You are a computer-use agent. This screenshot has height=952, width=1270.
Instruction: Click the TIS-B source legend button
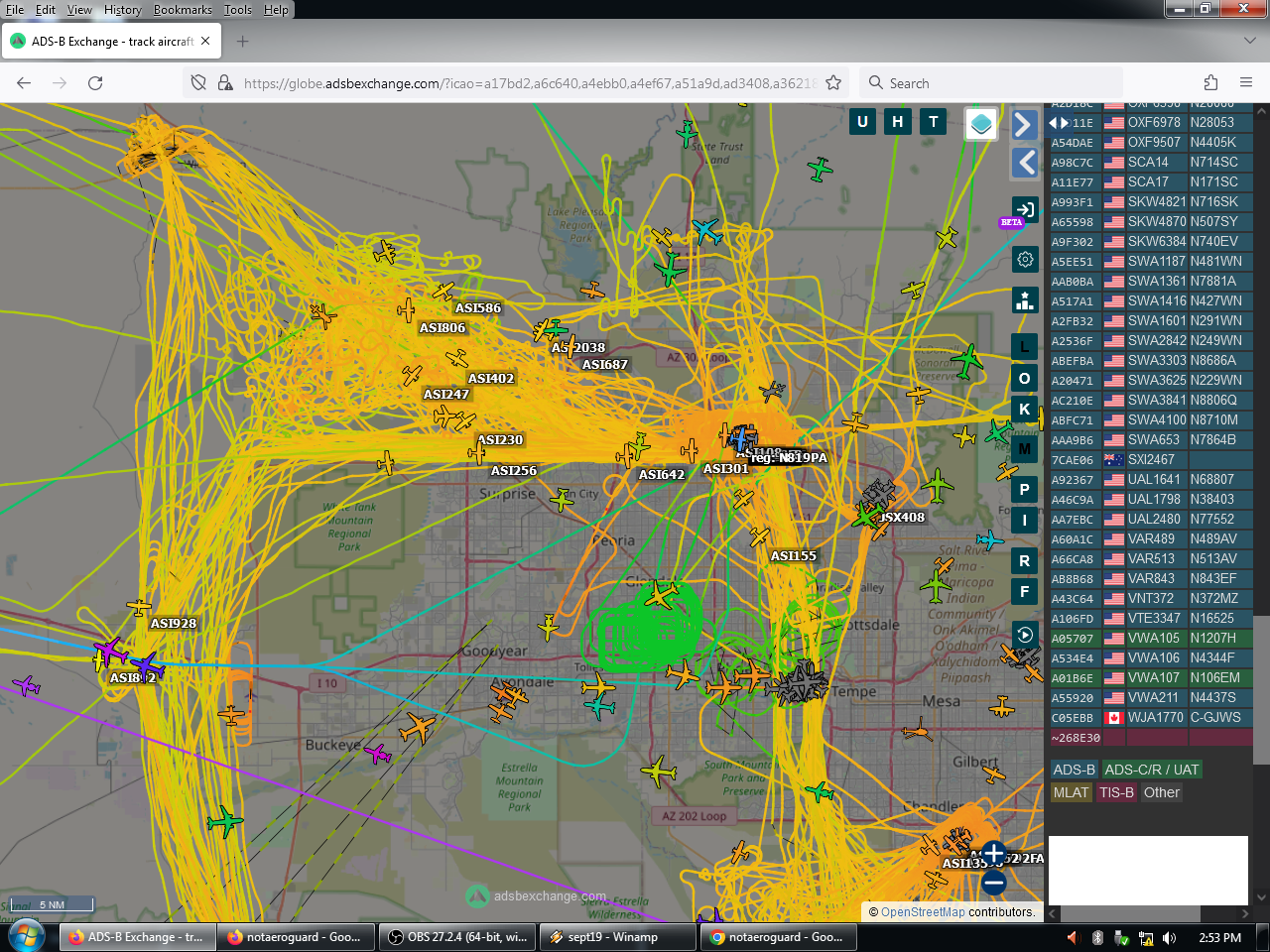(x=1116, y=792)
